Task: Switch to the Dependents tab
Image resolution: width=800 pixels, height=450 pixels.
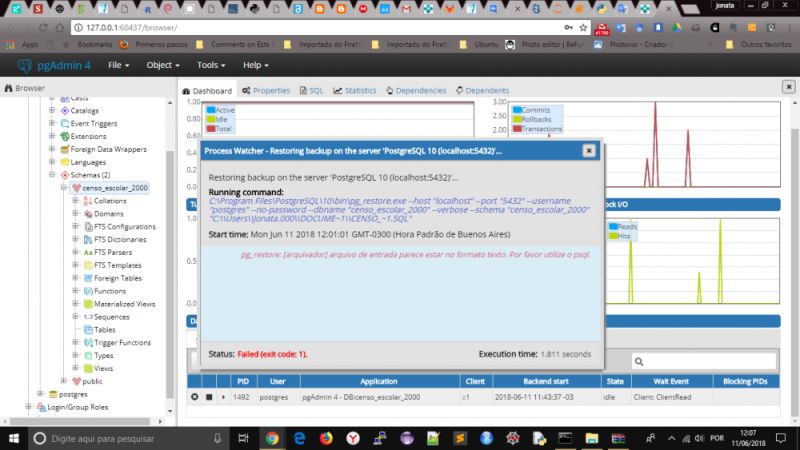Action: [x=482, y=90]
